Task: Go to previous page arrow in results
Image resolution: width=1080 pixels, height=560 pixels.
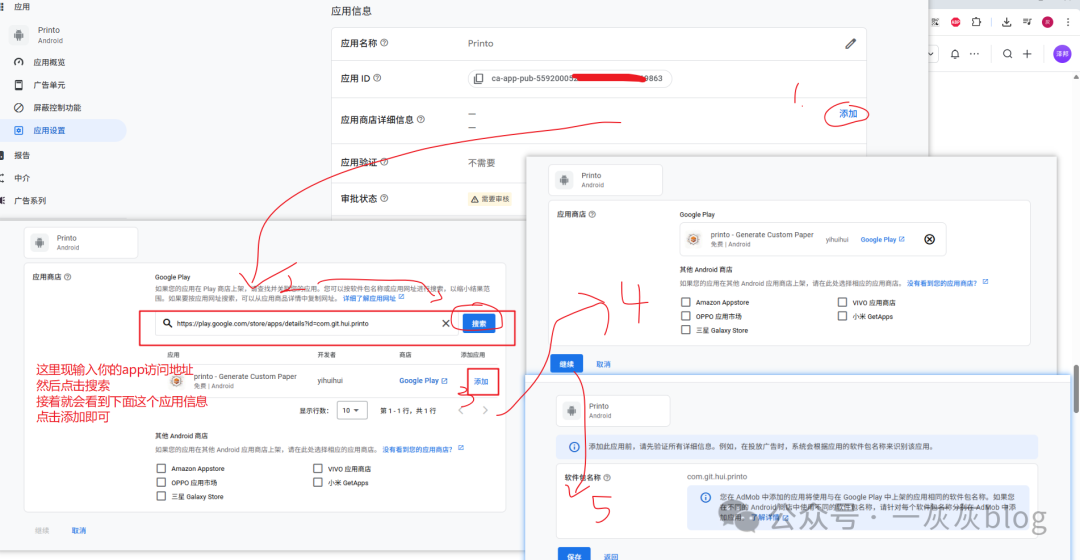Action: (x=461, y=411)
